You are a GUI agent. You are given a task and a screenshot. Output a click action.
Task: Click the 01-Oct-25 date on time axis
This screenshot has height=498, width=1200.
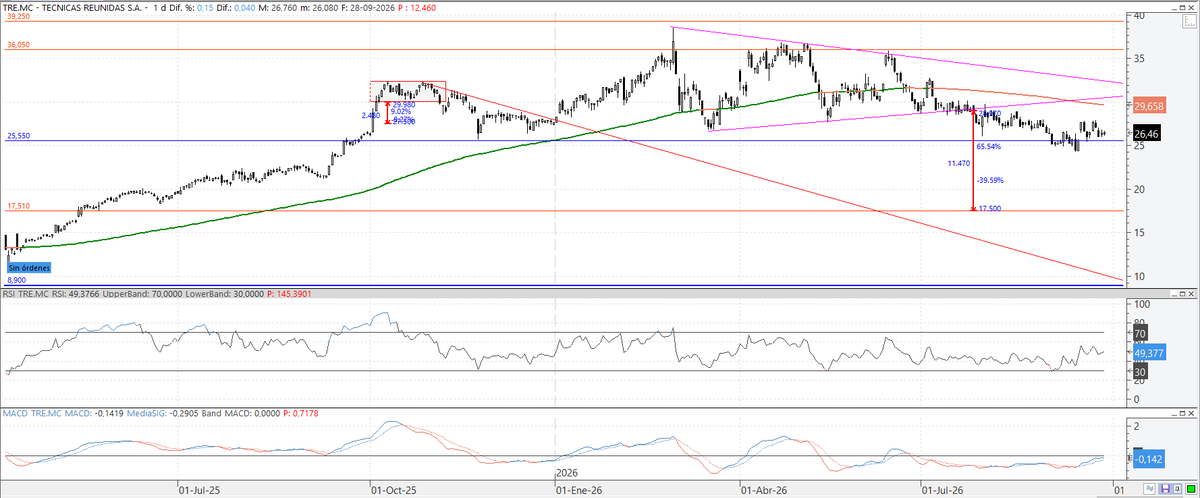pyautogui.click(x=392, y=490)
